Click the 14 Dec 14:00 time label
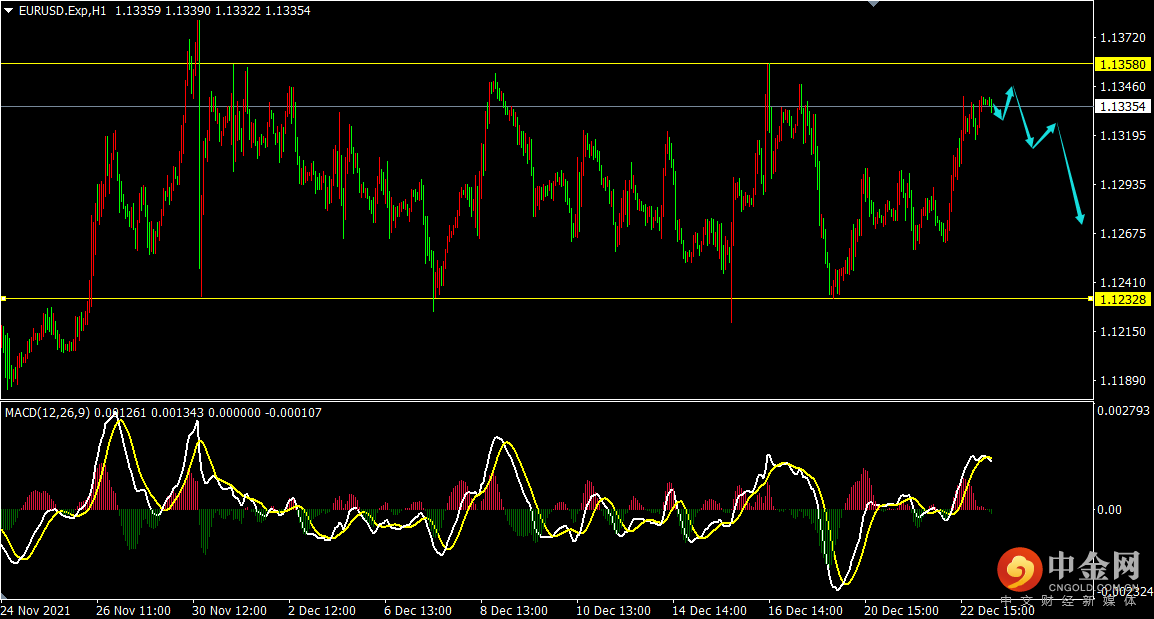This screenshot has height=619, width=1154. click(709, 611)
